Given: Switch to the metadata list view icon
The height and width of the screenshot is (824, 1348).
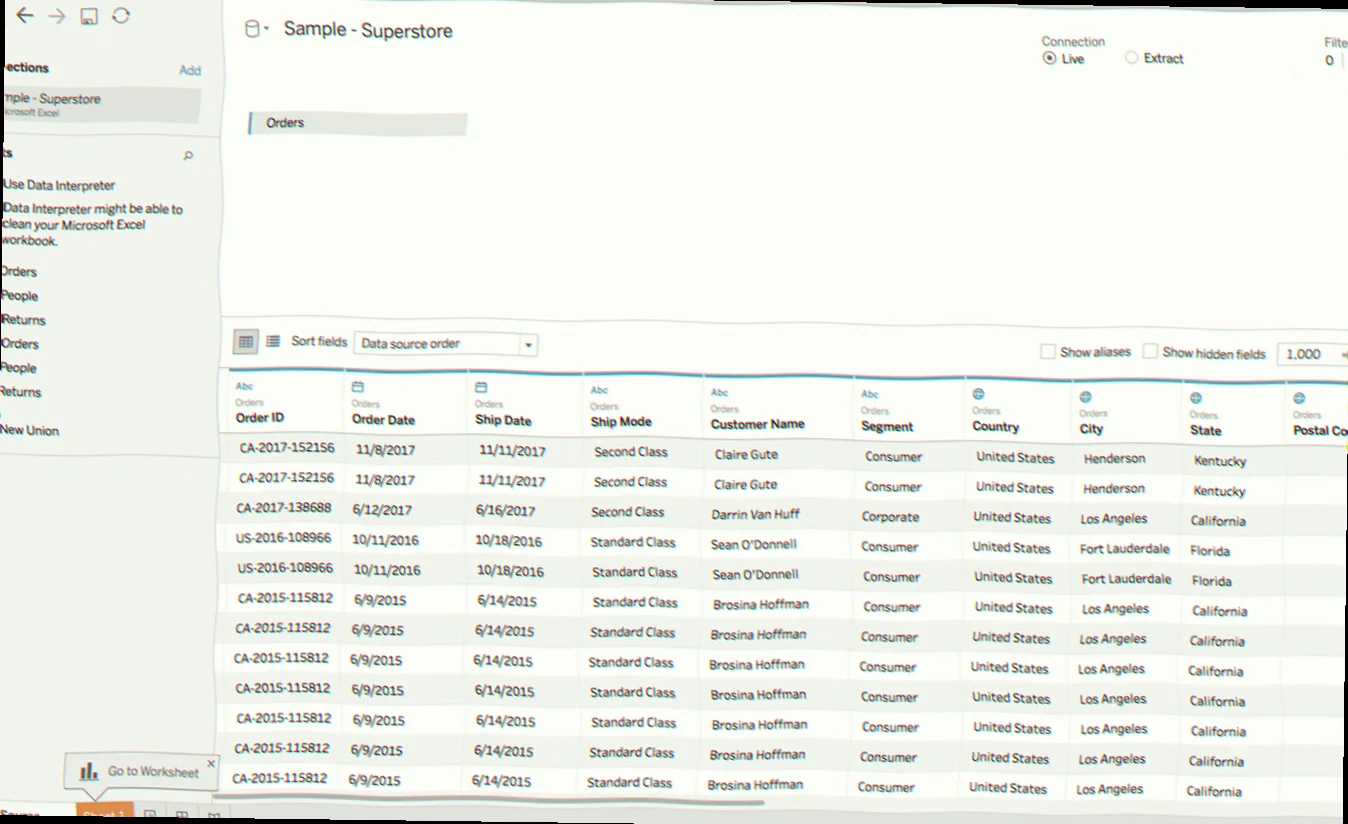Looking at the screenshot, I should coord(273,341).
